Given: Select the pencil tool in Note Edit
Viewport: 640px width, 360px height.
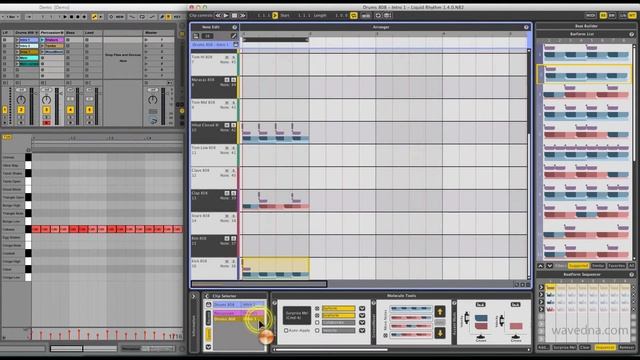Looking at the screenshot, I should [234, 36].
